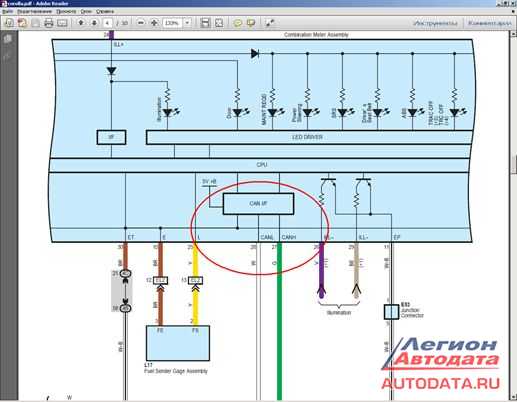This screenshot has width=517, height=402.
Task: Click the LED DRIVER label
Action: click(307, 137)
